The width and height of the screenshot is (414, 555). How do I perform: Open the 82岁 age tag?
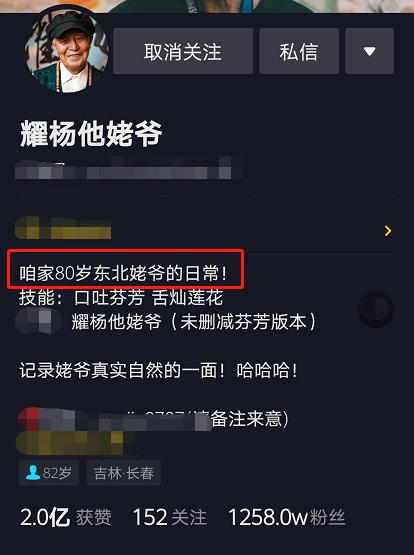pyautogui.click(x=48, y=473)
